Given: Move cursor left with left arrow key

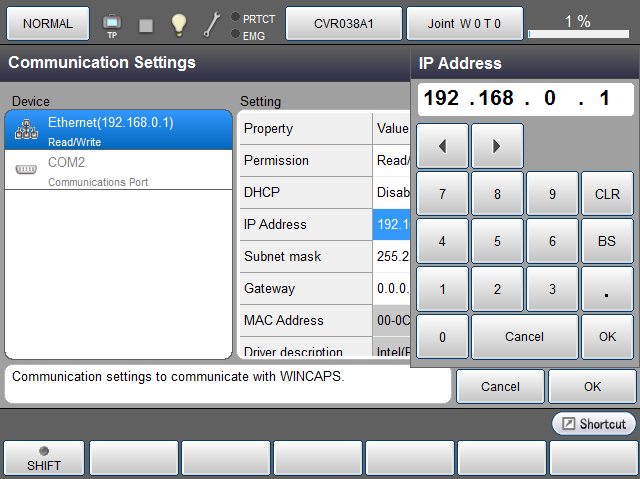Looking at the screenshot, I should coord(441,146).
